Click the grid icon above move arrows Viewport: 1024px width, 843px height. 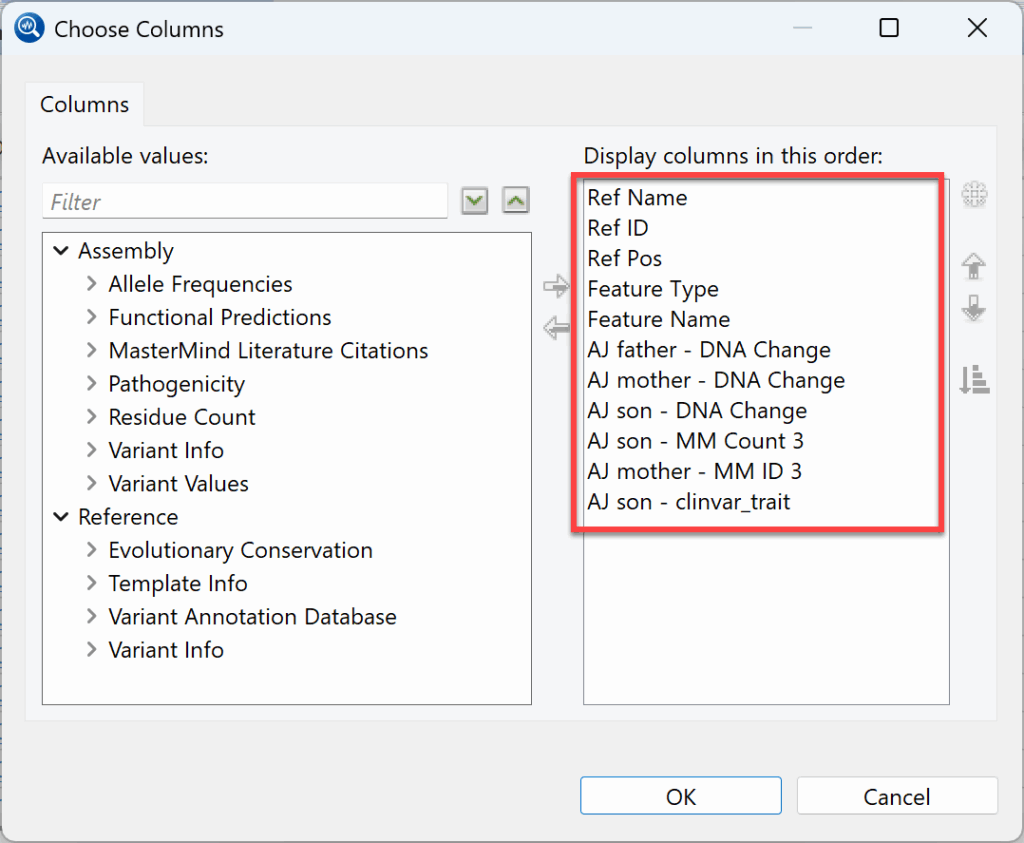coord(974,194)
